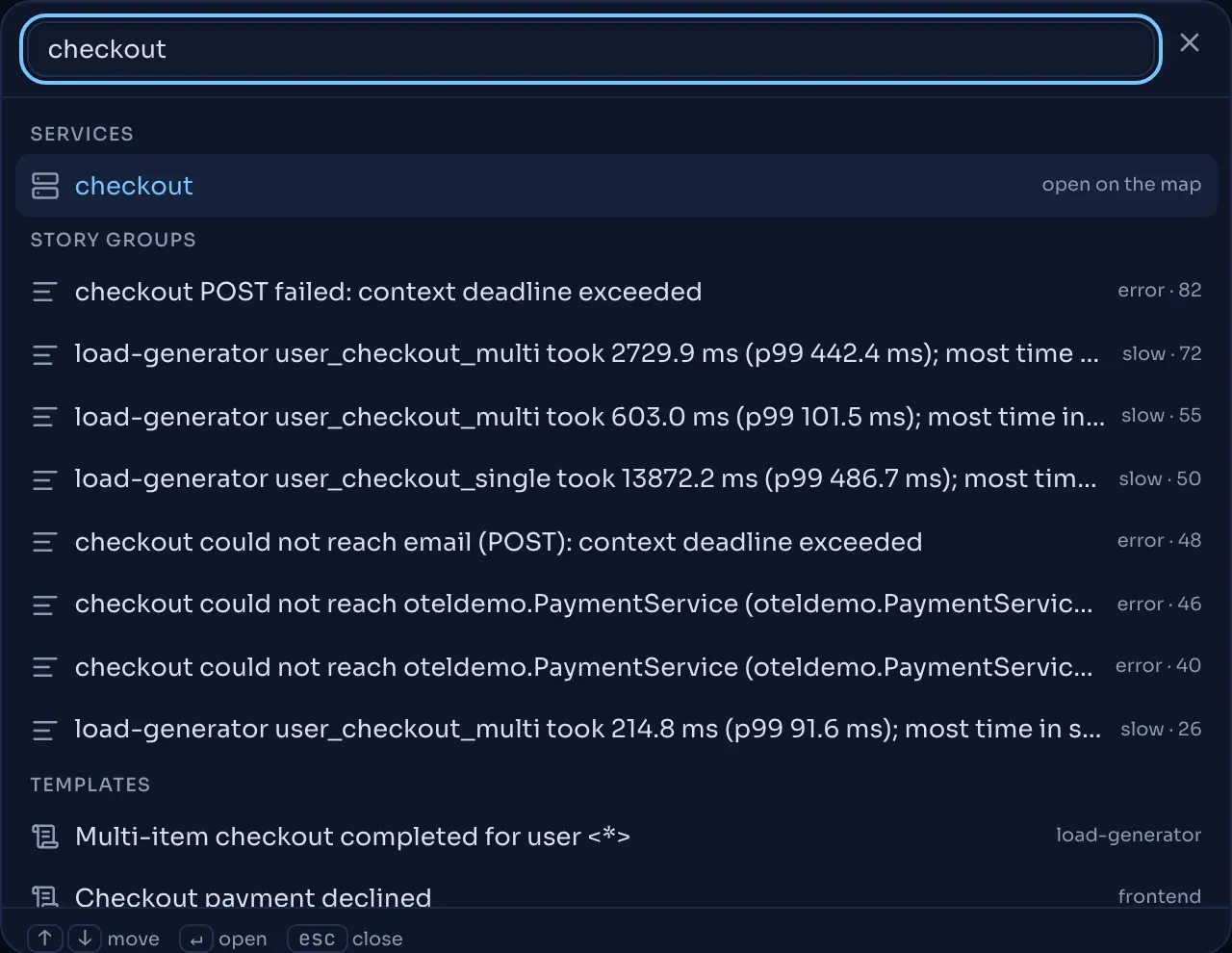Click the story icon for "checkout POST failed"

click(45, 292)
